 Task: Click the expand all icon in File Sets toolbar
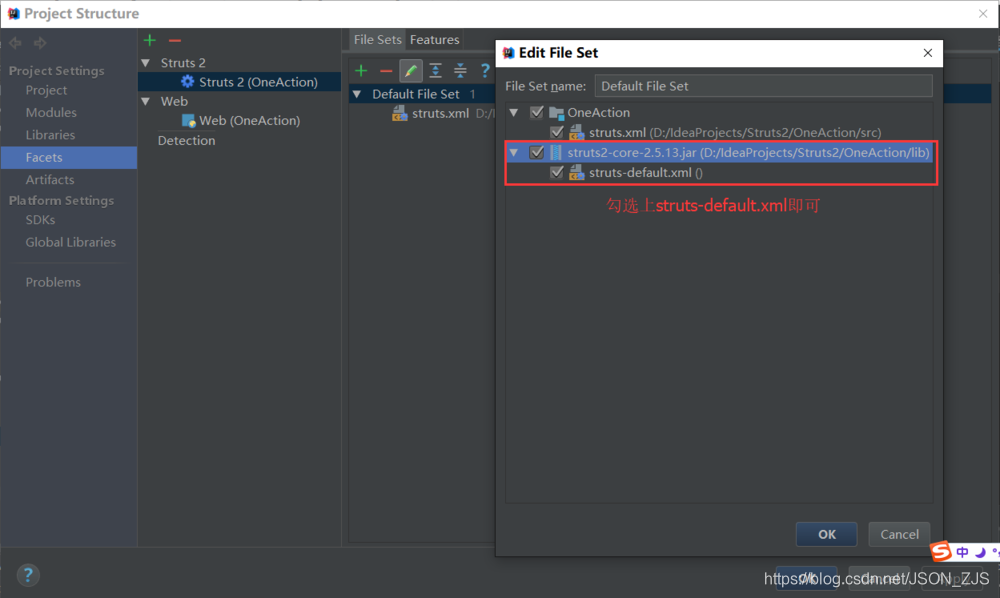pos(436,70)
